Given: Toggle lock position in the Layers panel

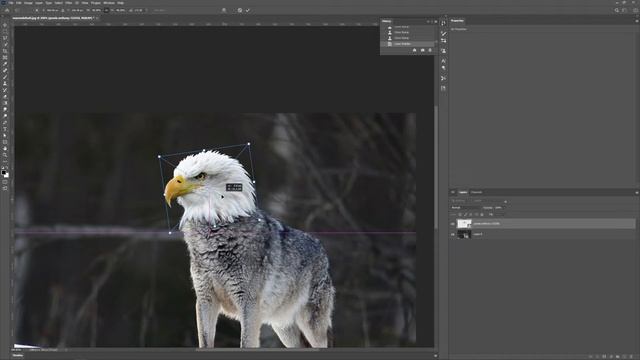Looking at the screenshot, I should 471,214.
